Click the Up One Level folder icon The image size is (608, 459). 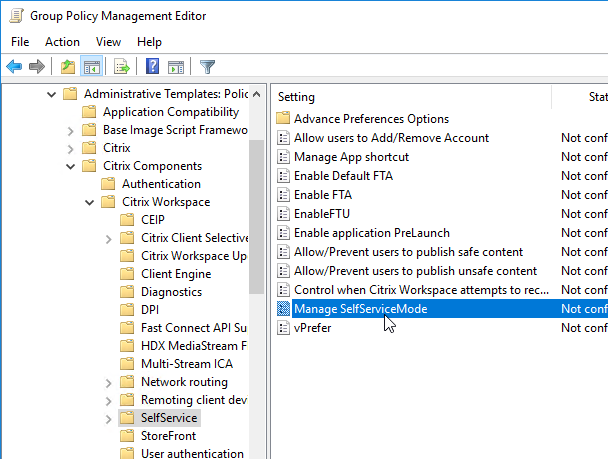(68, 67)
